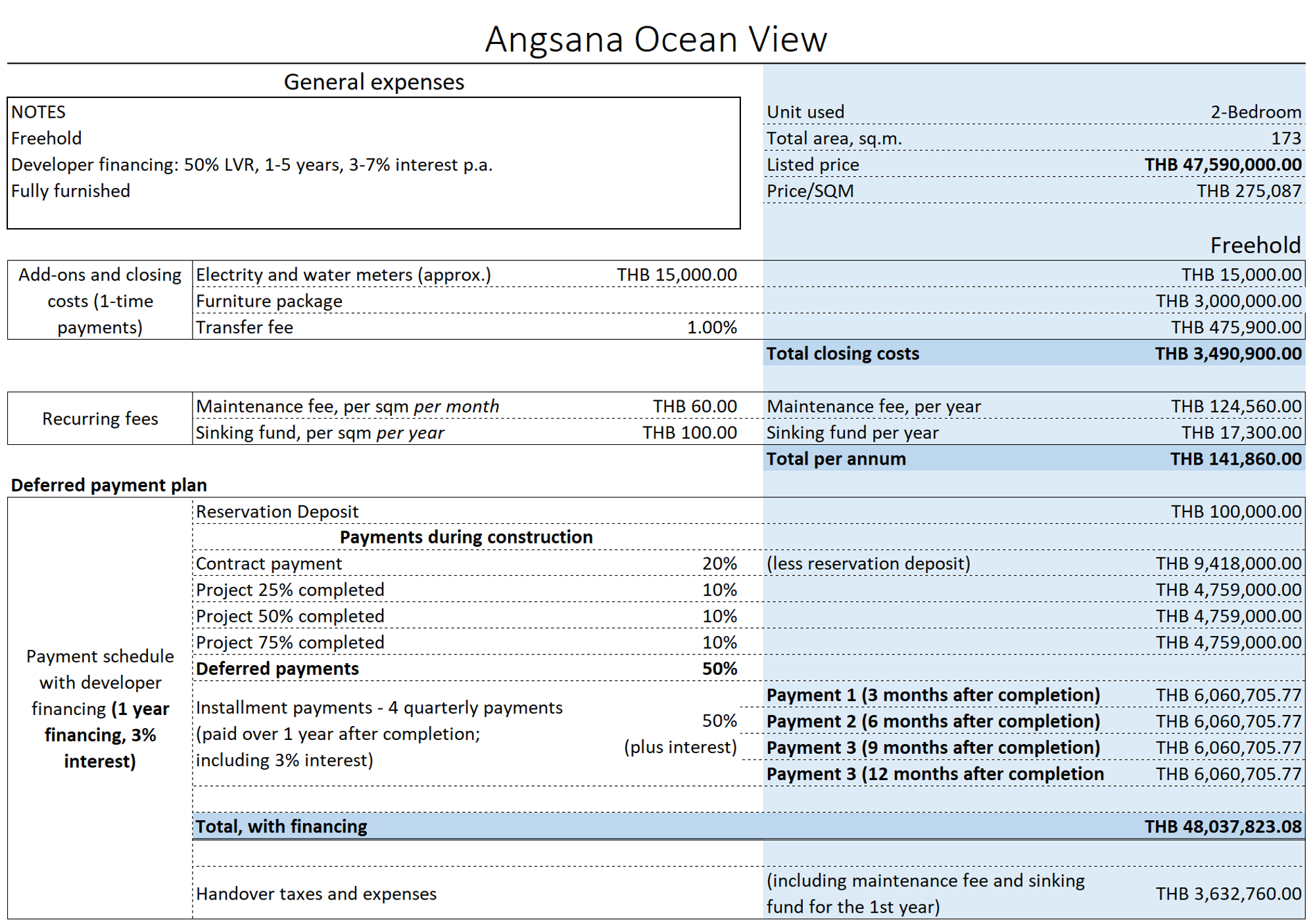Click the Total area 173 value
The width and height of the screenshot is (1315, 924).
pyautogui.click(x=1285, y=138)
